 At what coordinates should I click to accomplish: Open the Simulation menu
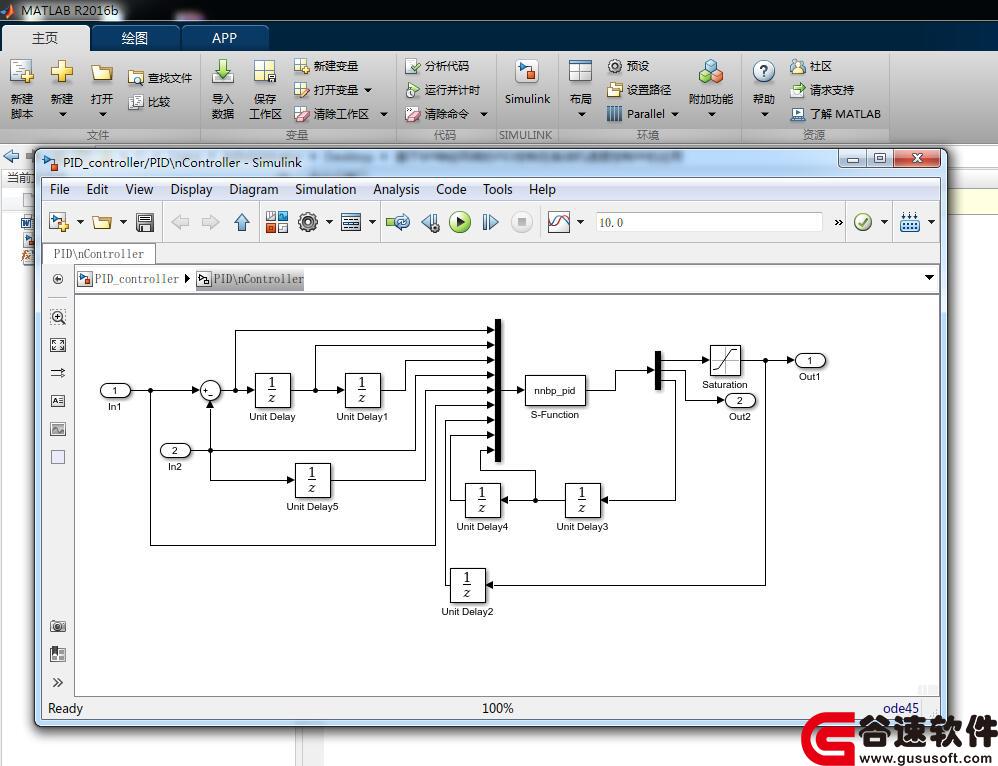[x=325, y=189]
